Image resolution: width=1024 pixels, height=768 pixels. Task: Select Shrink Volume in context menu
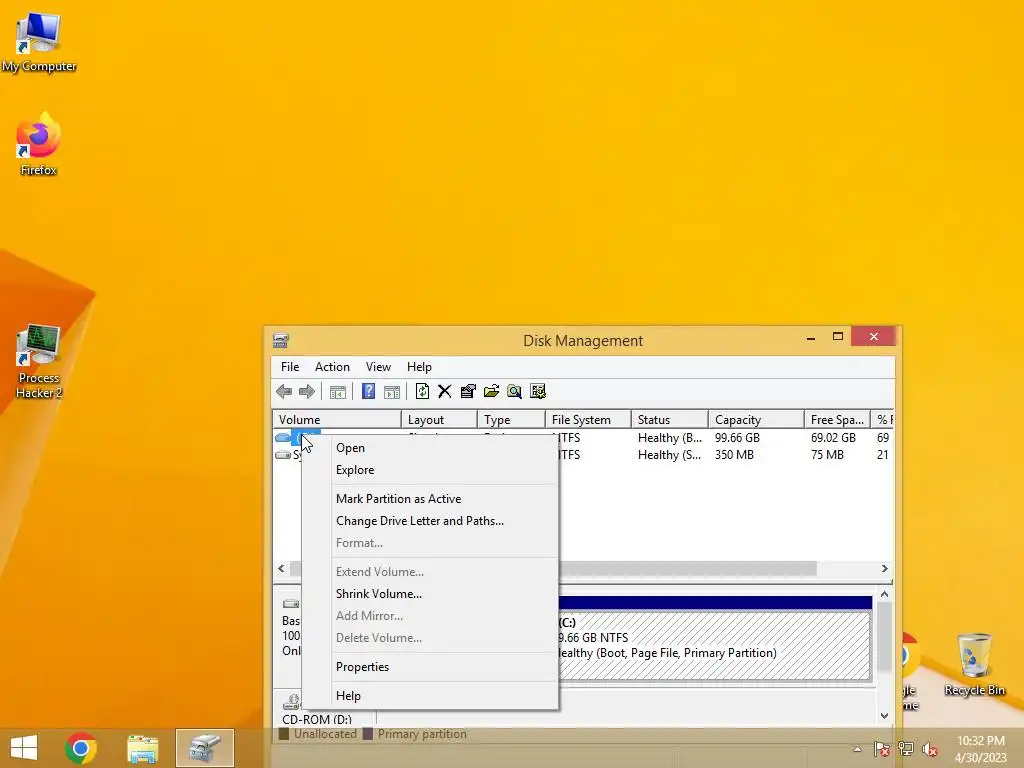coord(431,594)
